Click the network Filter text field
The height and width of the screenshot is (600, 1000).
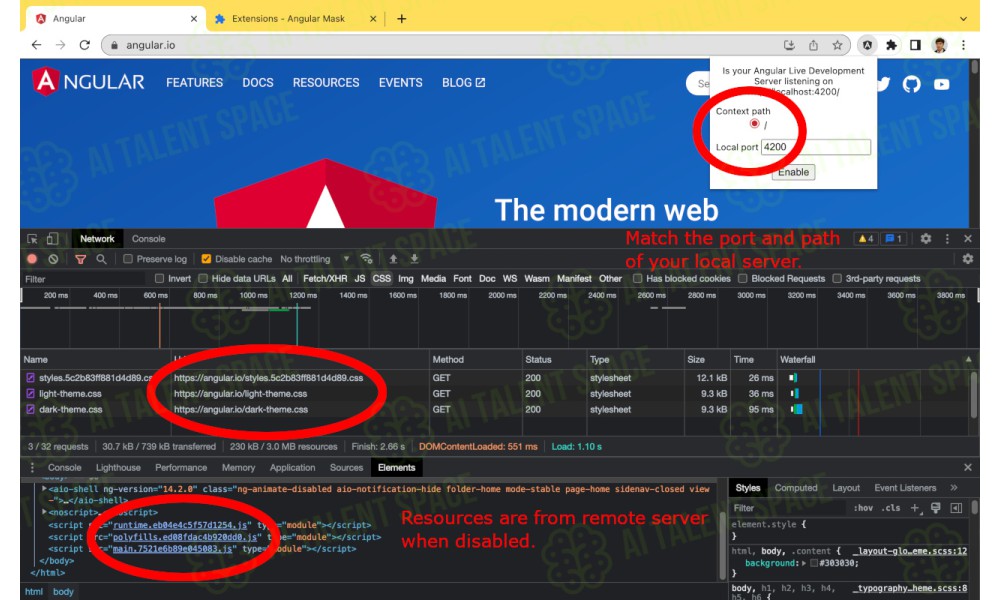[84, 279]
